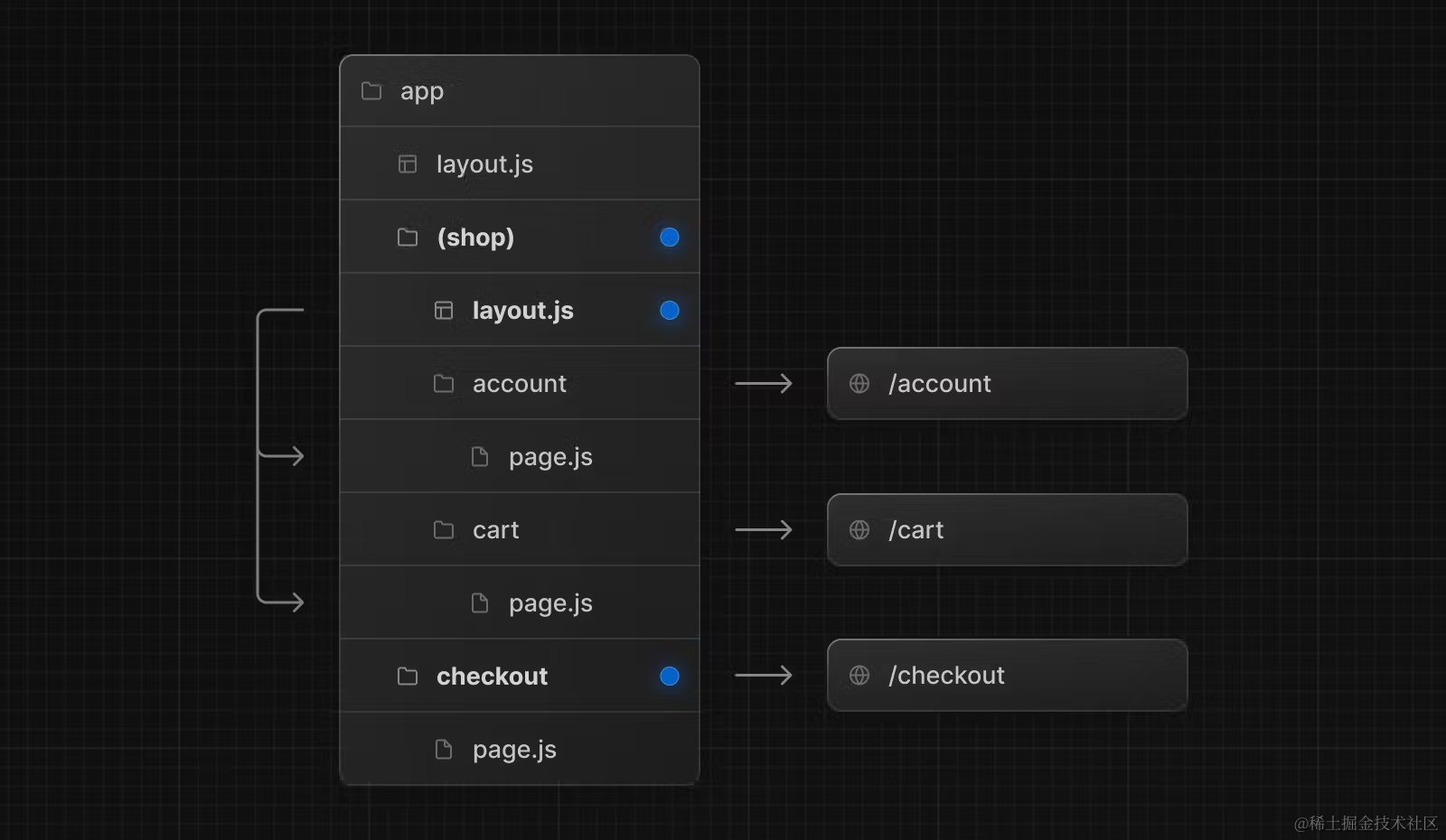The image size is (1446, 840).
Task: Click the cart folder icon
Action: [x=444, y=530]
